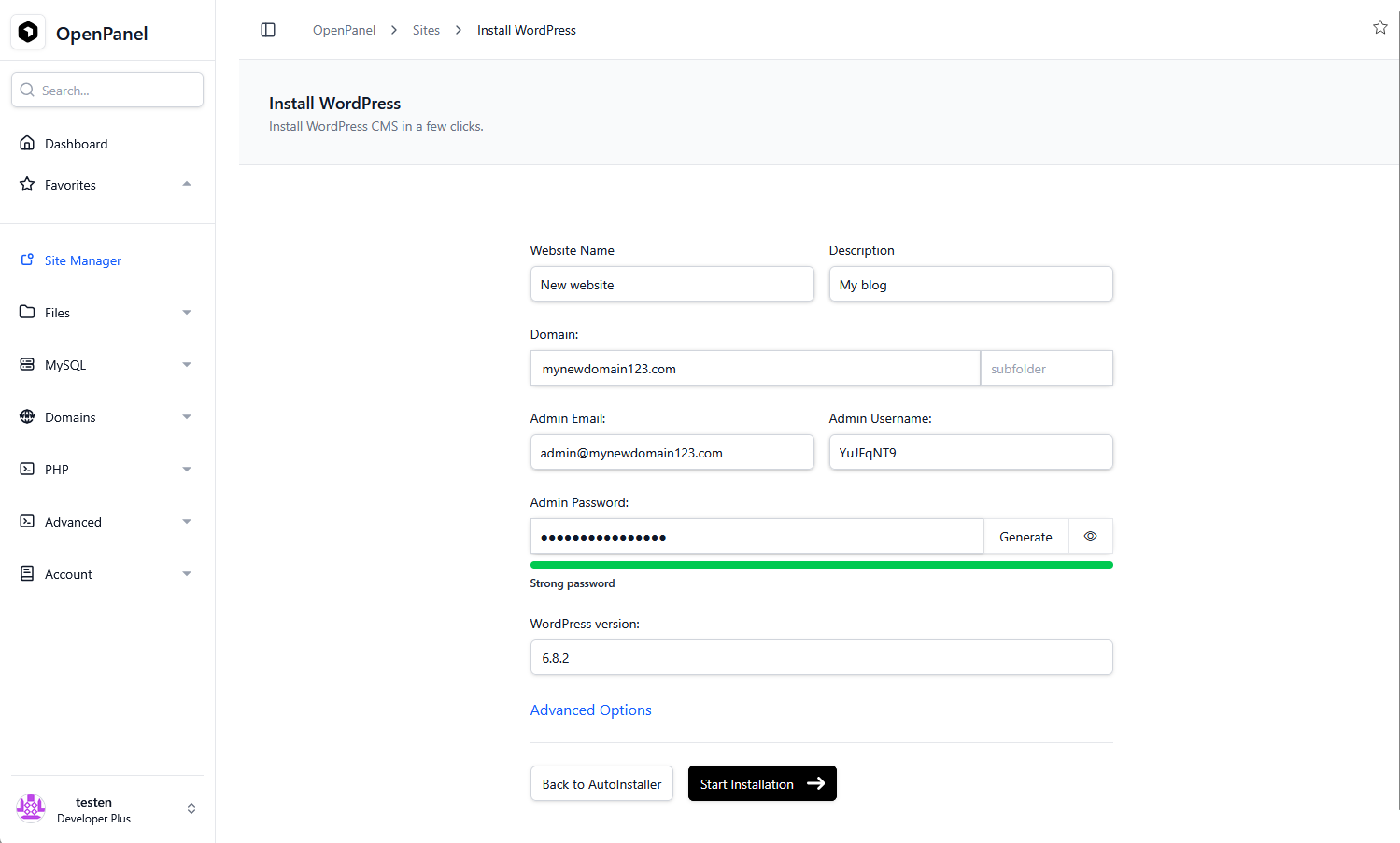Expand the Domains menu arrow
Screen dimensions: 1400x843
[187, 417]
